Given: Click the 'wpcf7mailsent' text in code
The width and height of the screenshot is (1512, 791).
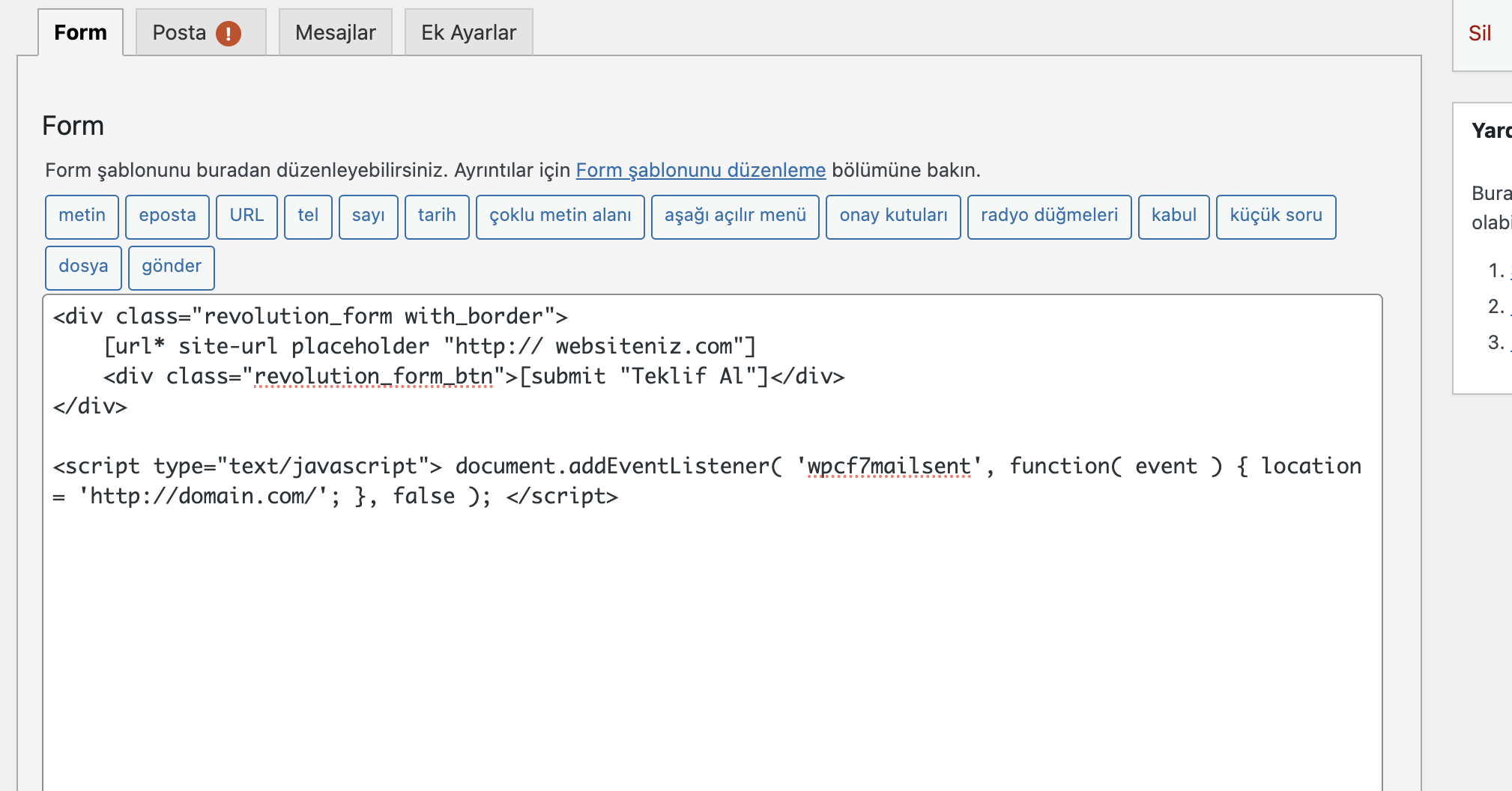Looking at the screenshot, I should pos(889,466).
